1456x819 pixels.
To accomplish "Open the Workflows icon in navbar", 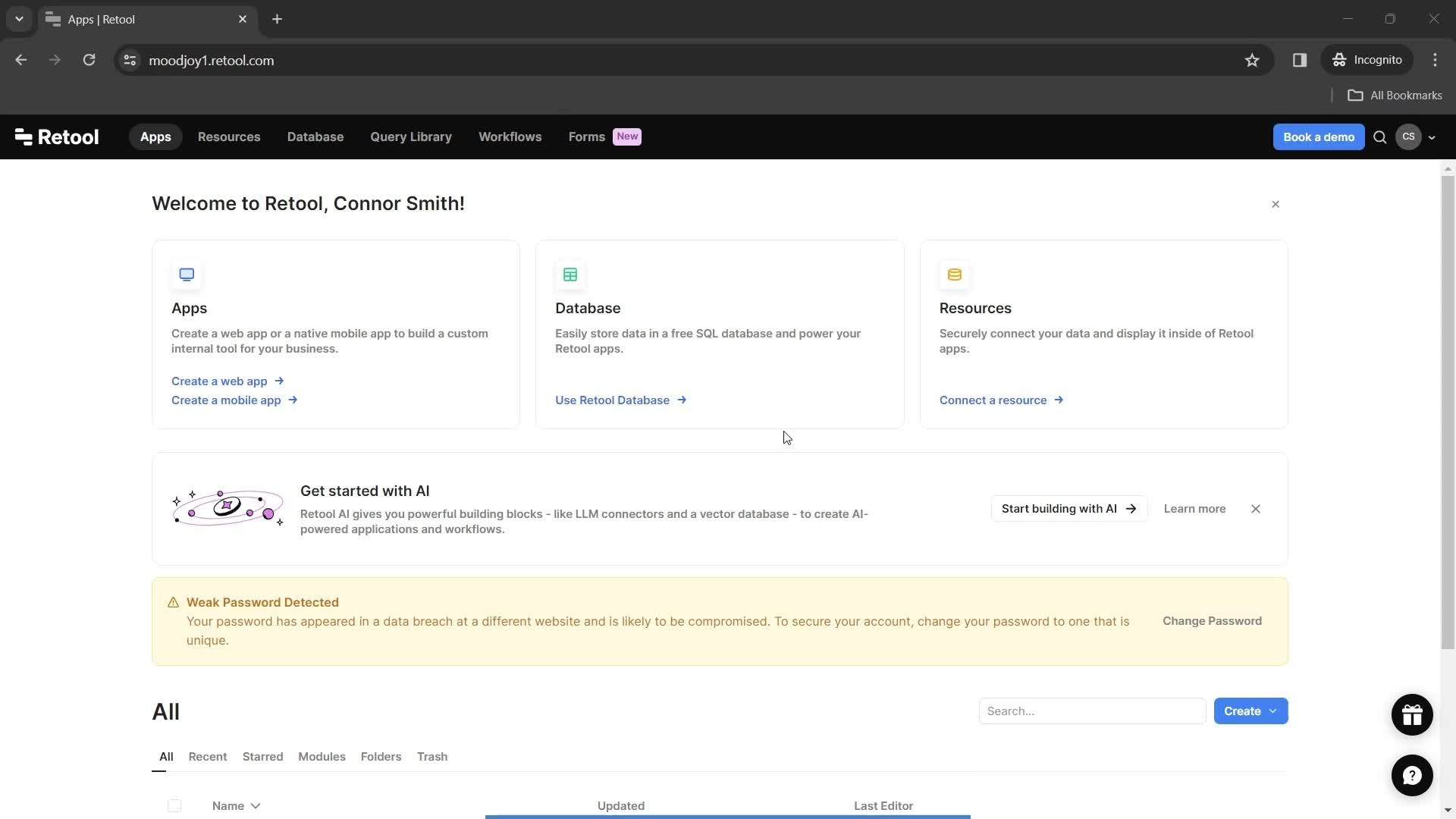I will [510, 136].
